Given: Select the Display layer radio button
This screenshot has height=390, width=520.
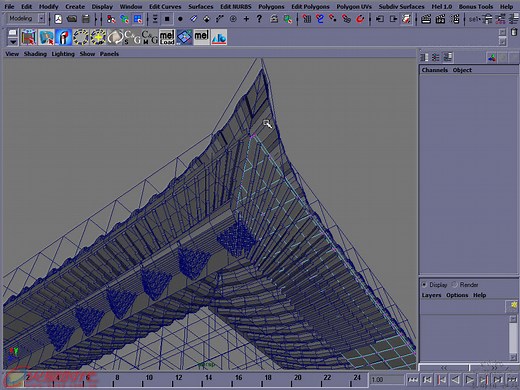Looking at the screenshot, I should 424,285.
